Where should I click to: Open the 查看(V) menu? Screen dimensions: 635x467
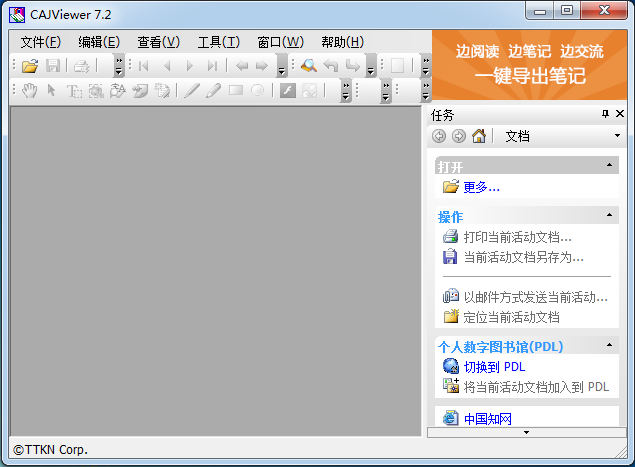[x=158, y=42]
